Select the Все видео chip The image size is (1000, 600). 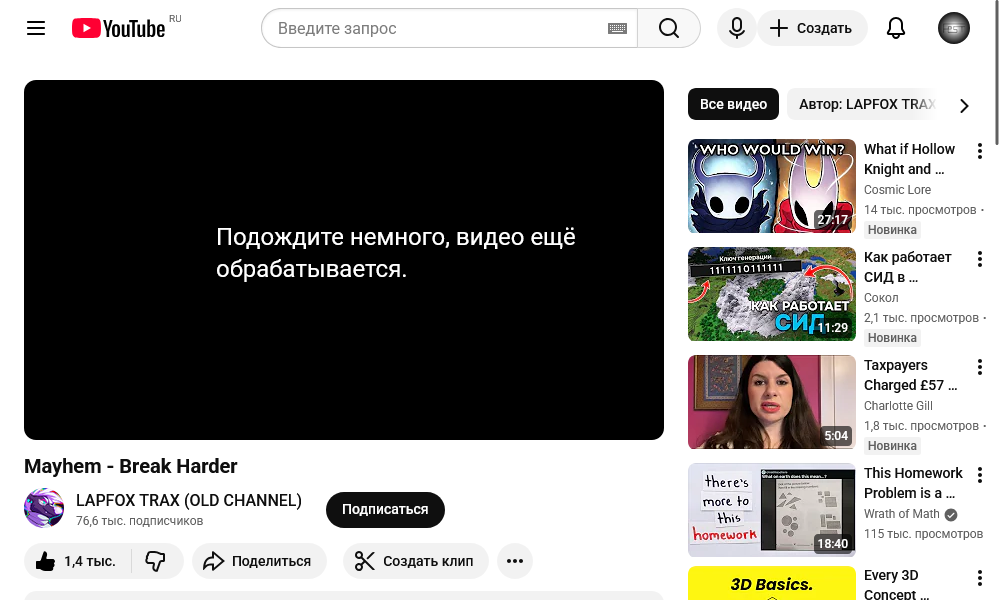(733, 104)
